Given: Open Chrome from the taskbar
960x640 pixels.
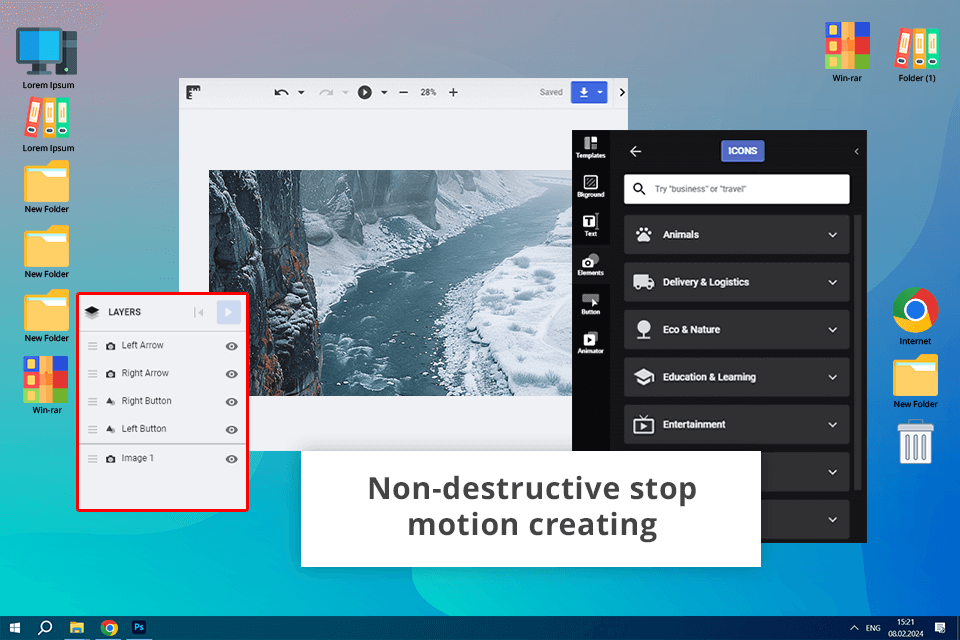Looking at the screenshot, I should click(109, 628).
